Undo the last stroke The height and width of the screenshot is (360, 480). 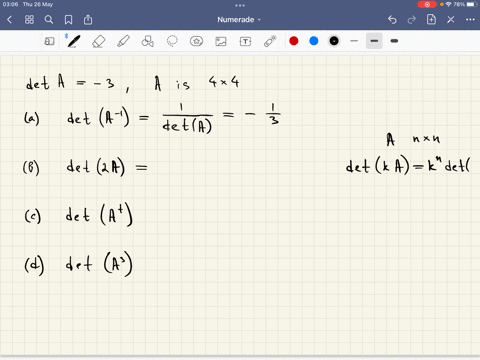pos(392,20)
